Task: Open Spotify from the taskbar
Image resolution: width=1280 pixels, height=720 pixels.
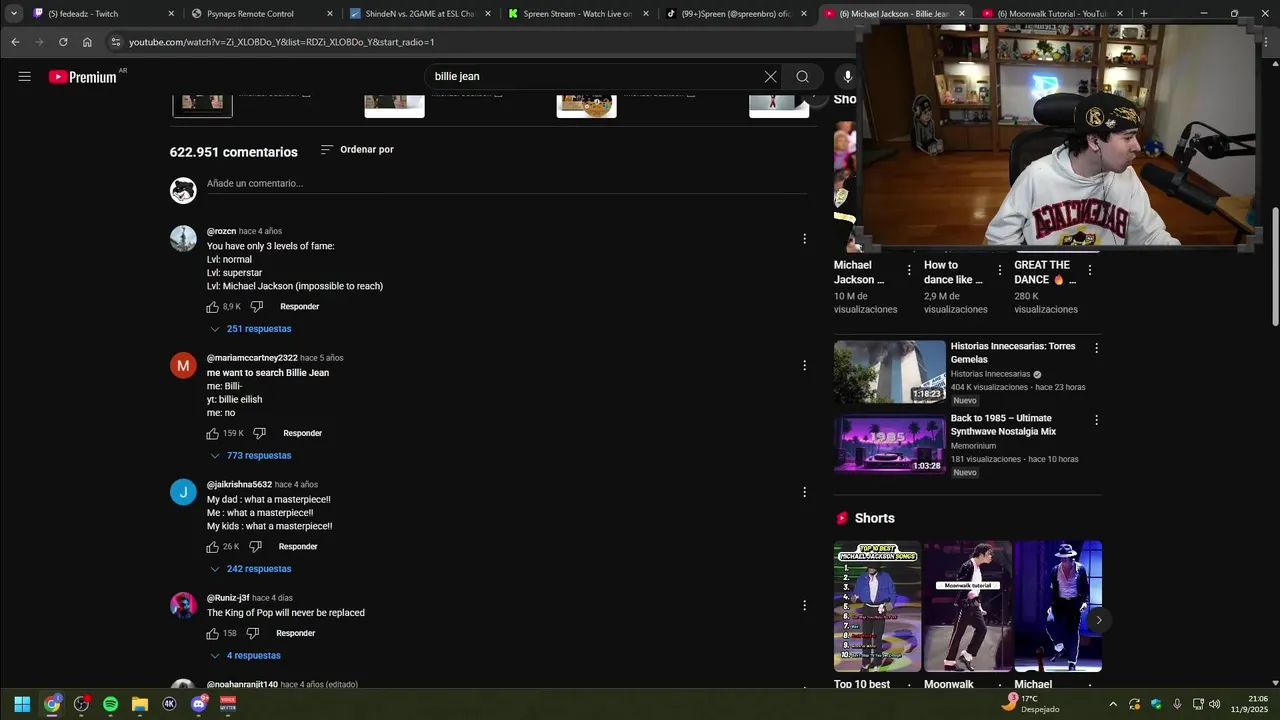Action: click(x=110, y=704)
